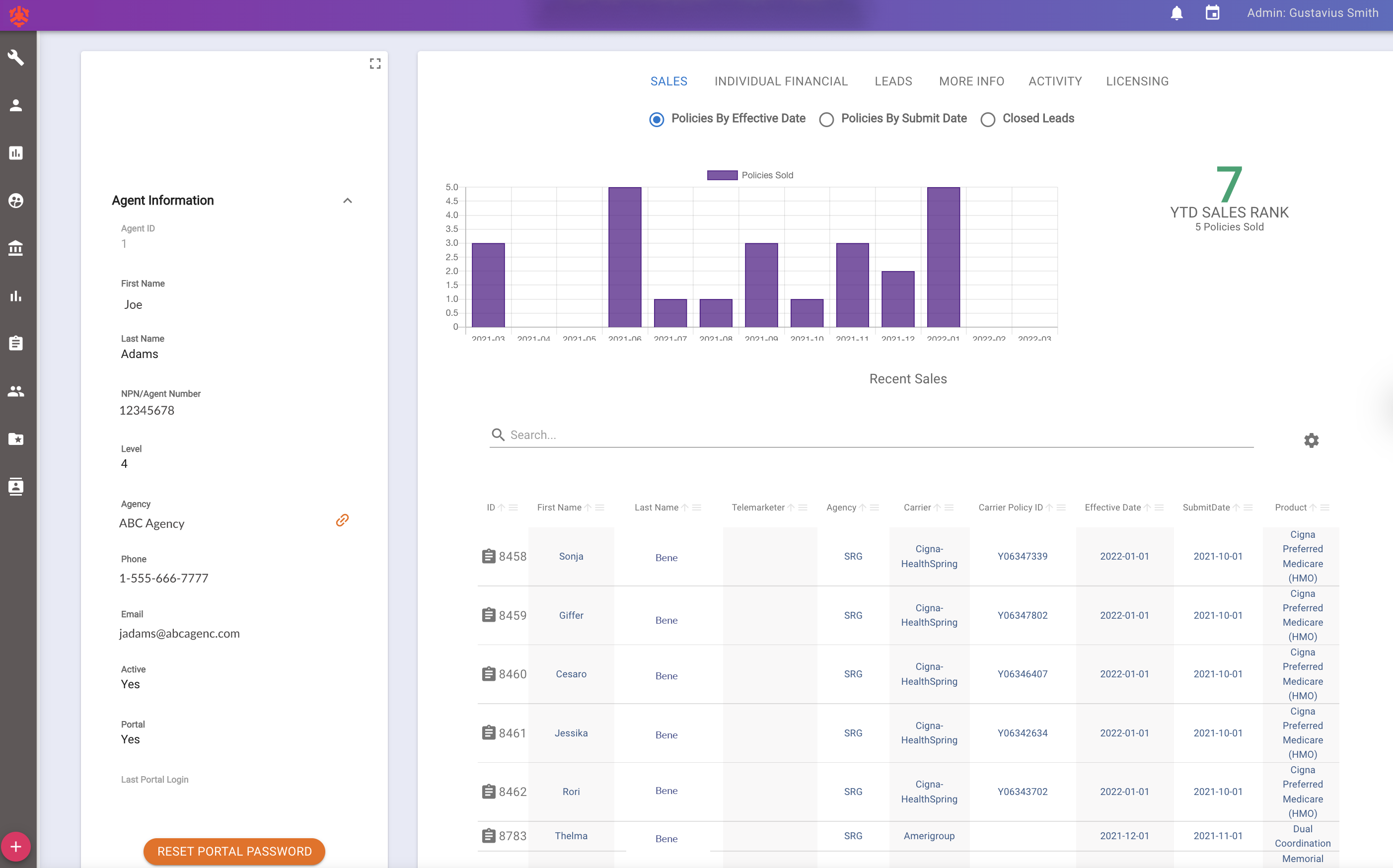Select Policies By Effective Date radio
Screen dimensions: 1393x868
[657, 119]
